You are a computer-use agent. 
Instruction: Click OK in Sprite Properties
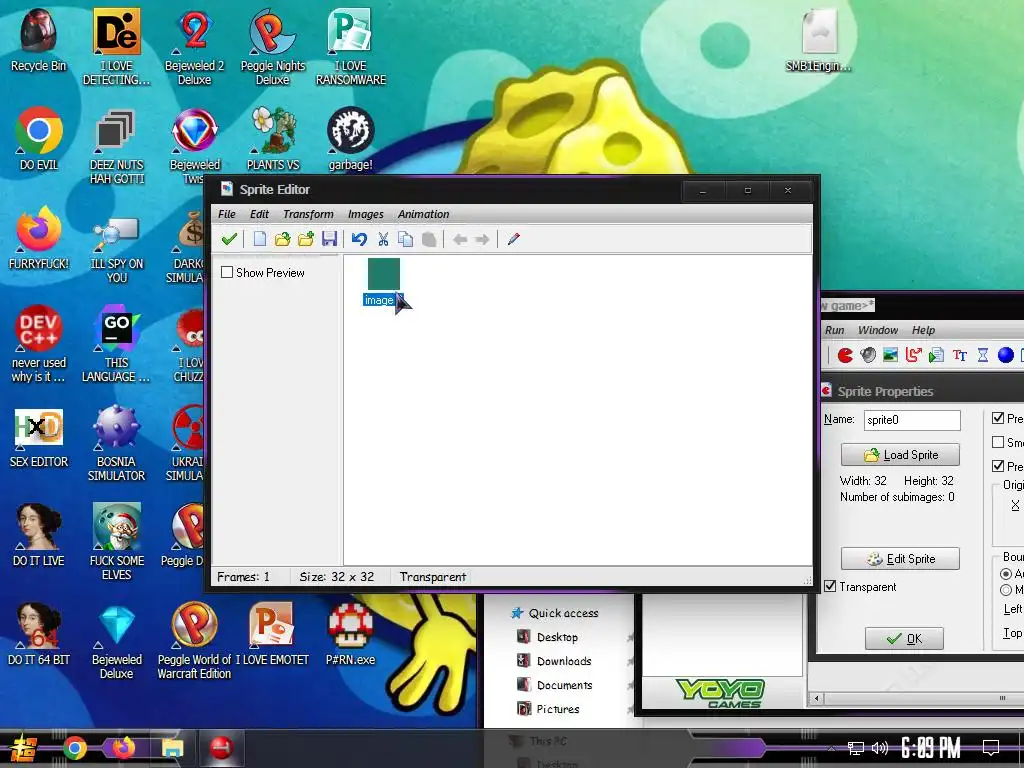(904, 638)
